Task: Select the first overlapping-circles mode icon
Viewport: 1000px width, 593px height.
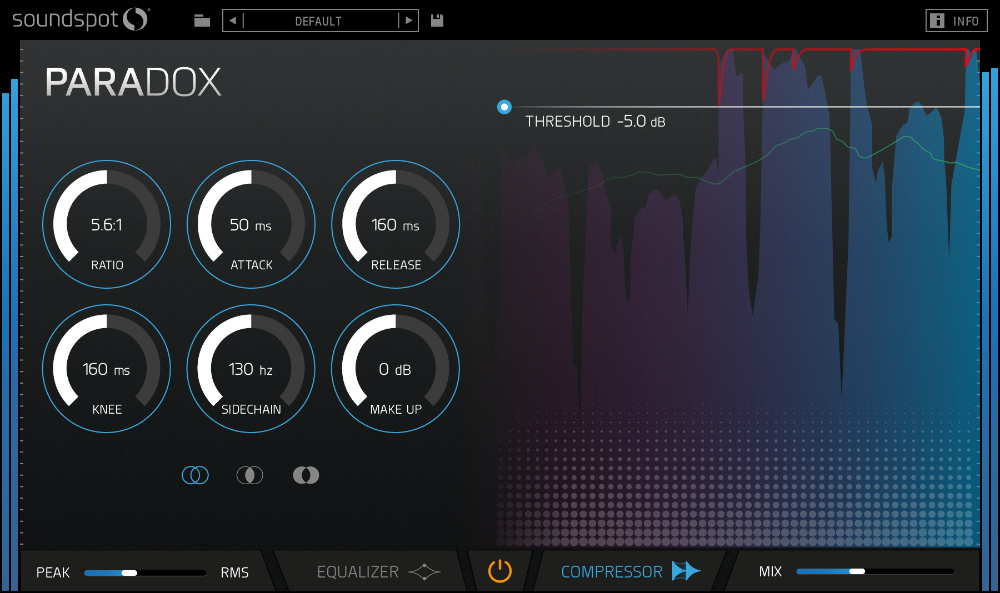Action: click(x=195, y=475)
